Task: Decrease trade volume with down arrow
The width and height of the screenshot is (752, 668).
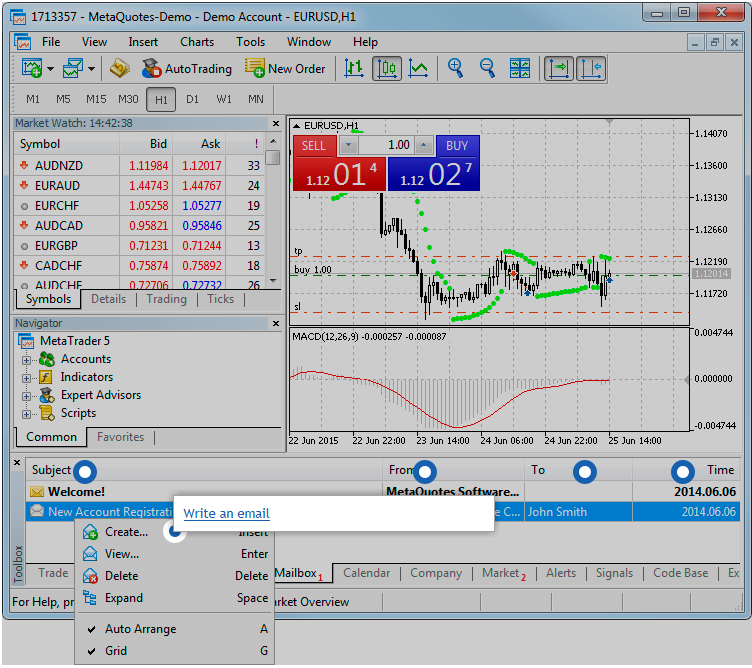Action: [x=349, y=145]
